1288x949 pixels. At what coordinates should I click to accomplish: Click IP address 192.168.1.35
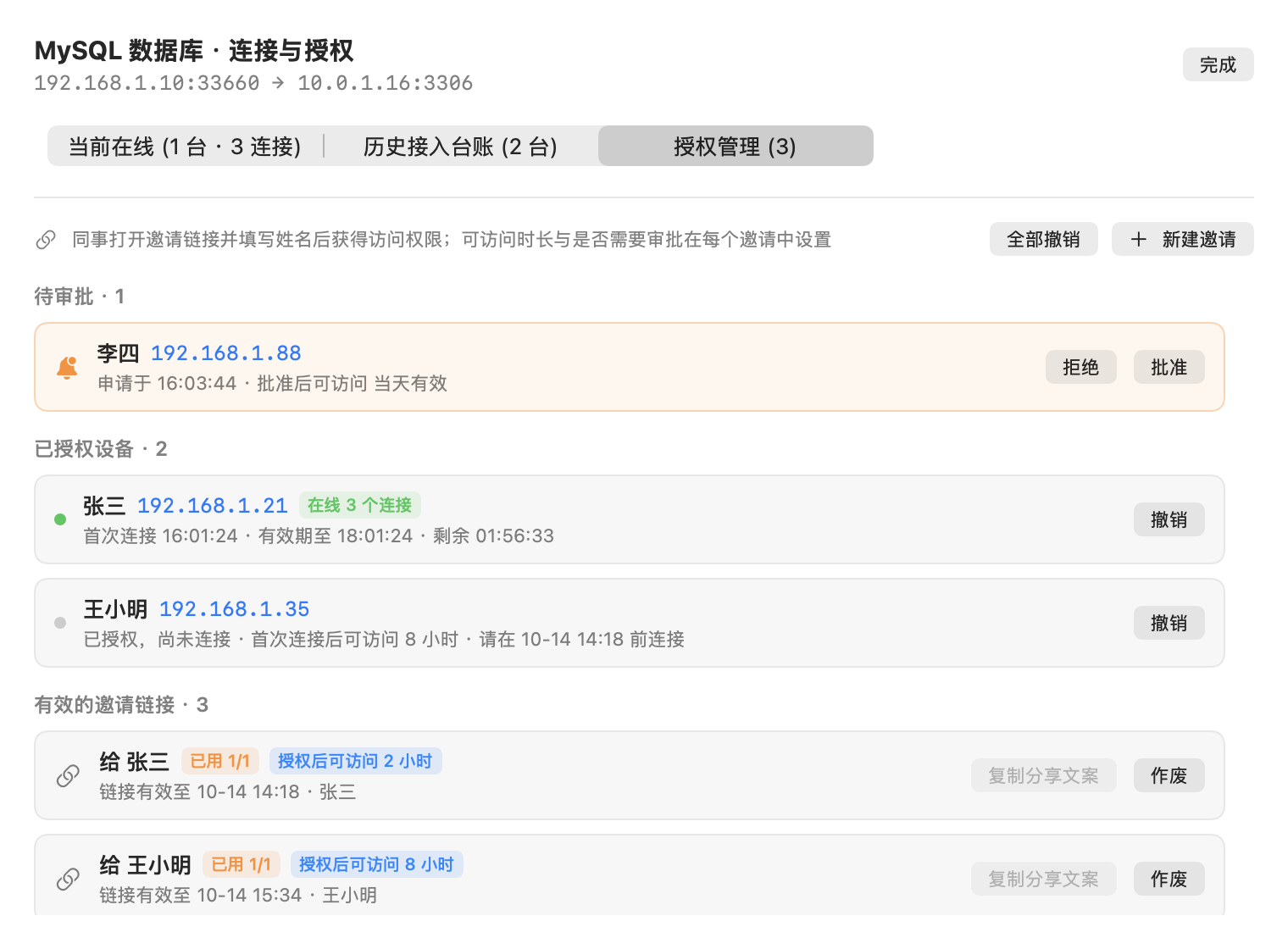(234, 609)
